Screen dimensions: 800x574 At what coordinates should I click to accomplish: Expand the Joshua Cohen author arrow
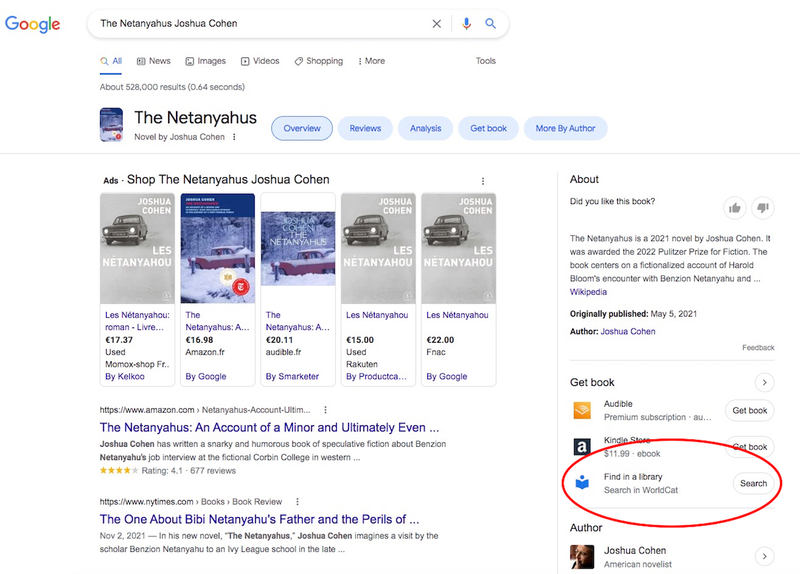[x=764, y=556]
